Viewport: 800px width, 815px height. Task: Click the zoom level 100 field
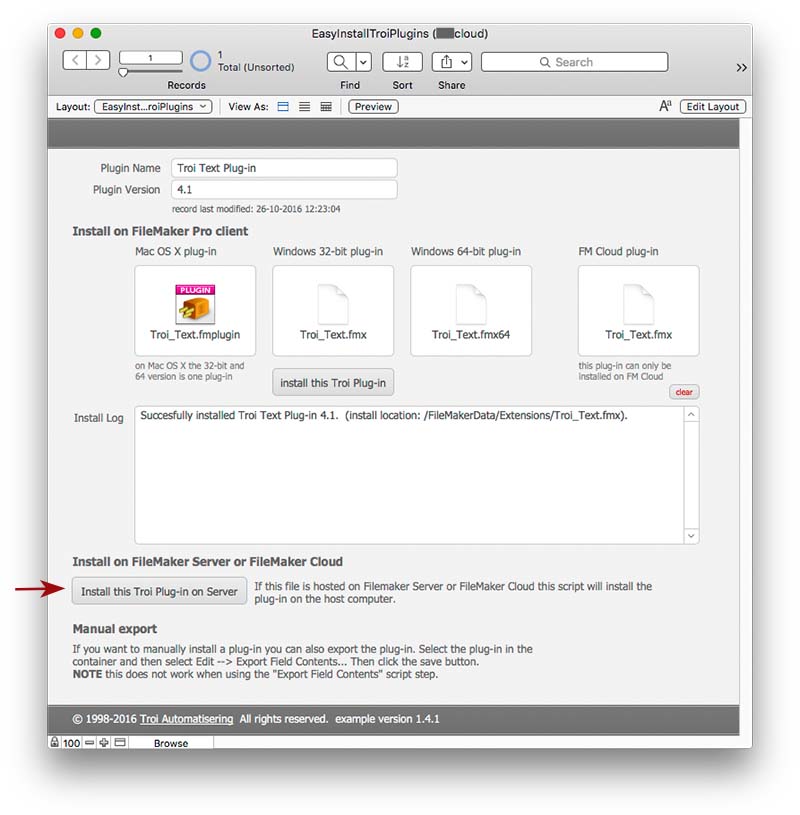point(71,743)
